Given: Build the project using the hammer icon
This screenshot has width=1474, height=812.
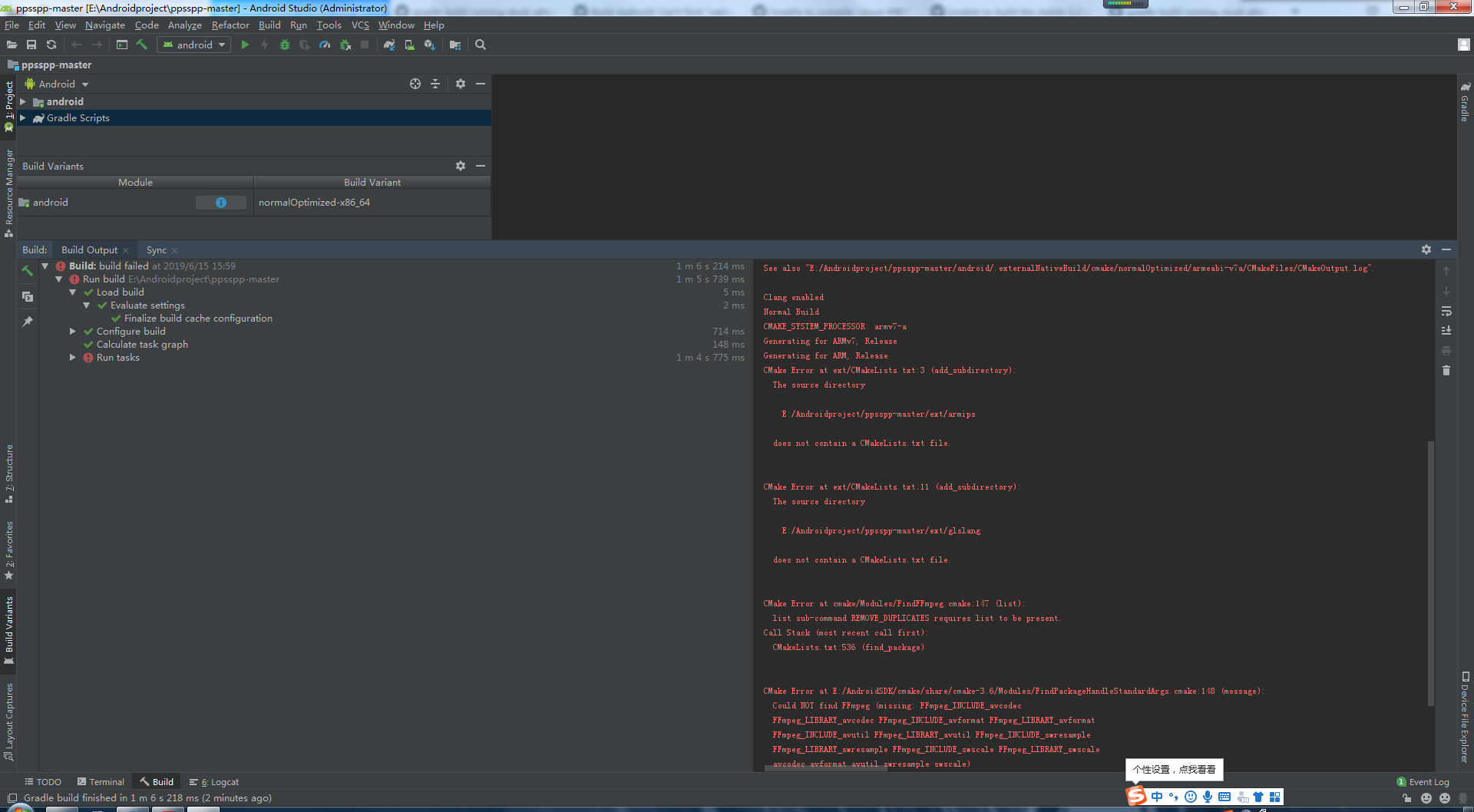Looking at the screenshot, I should [142, 45].
